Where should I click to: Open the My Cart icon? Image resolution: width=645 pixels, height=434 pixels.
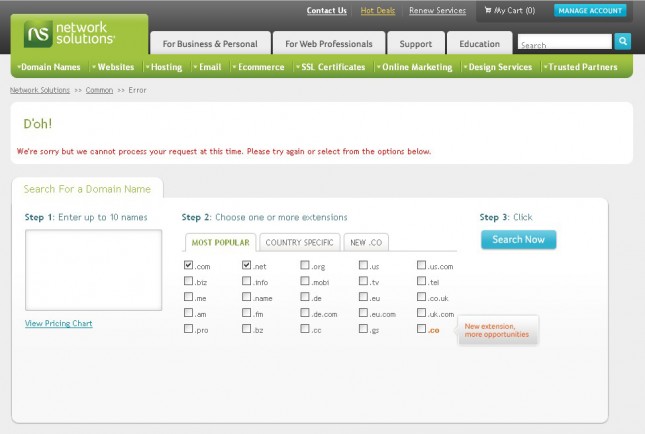click(x=489, y=11)
